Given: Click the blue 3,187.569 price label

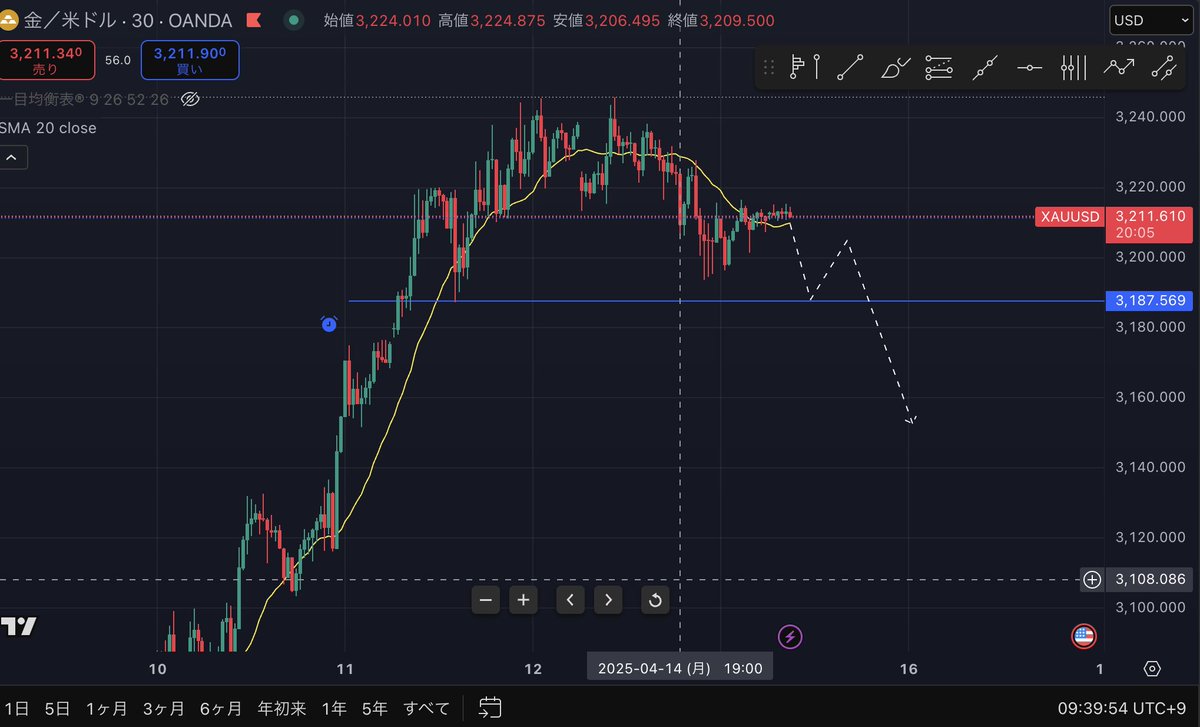Looking at the screenshot, I should point(1149,300).
